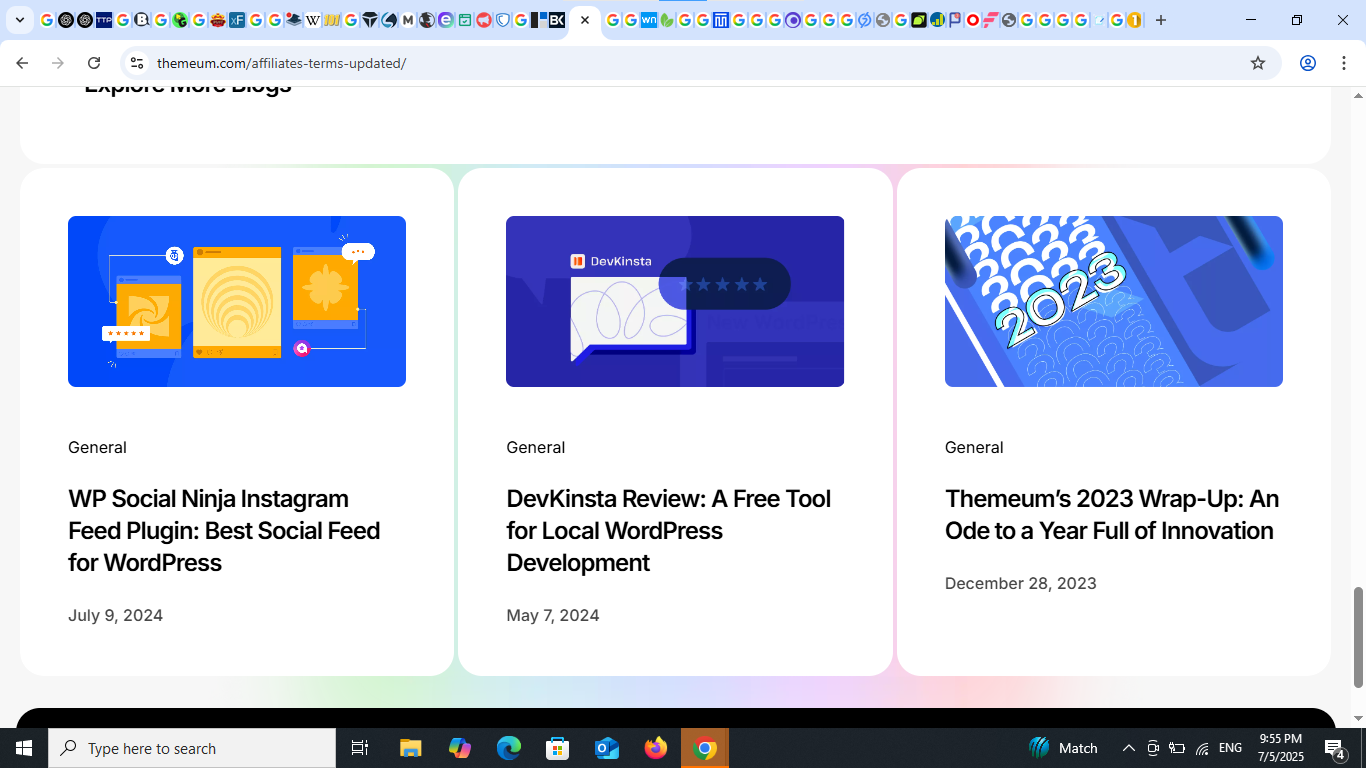Switch to the BK favicon tab
This screenshot has width=1366, height=768.
[x=557, y=20]
